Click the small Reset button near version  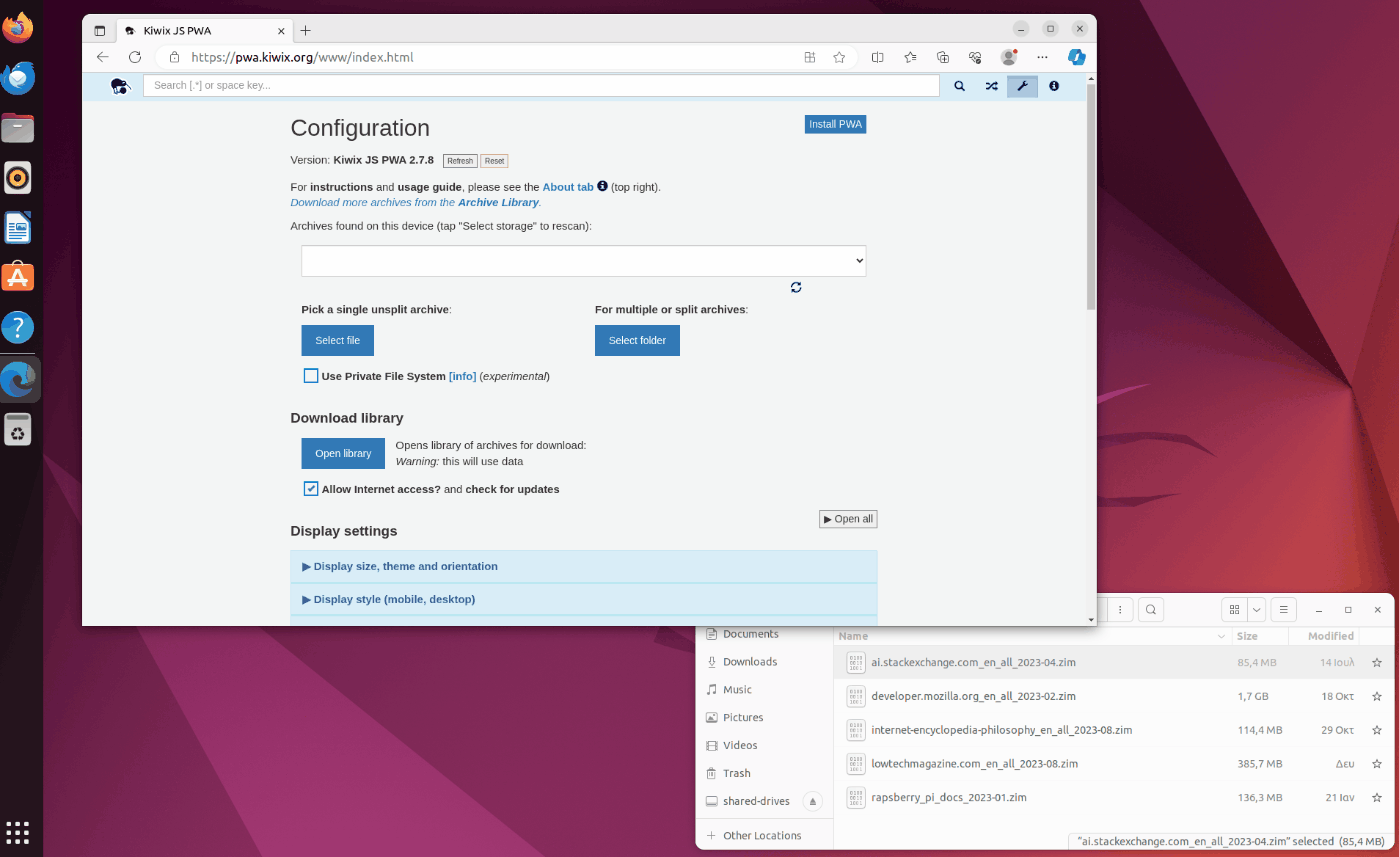click(x=494, y=161)
